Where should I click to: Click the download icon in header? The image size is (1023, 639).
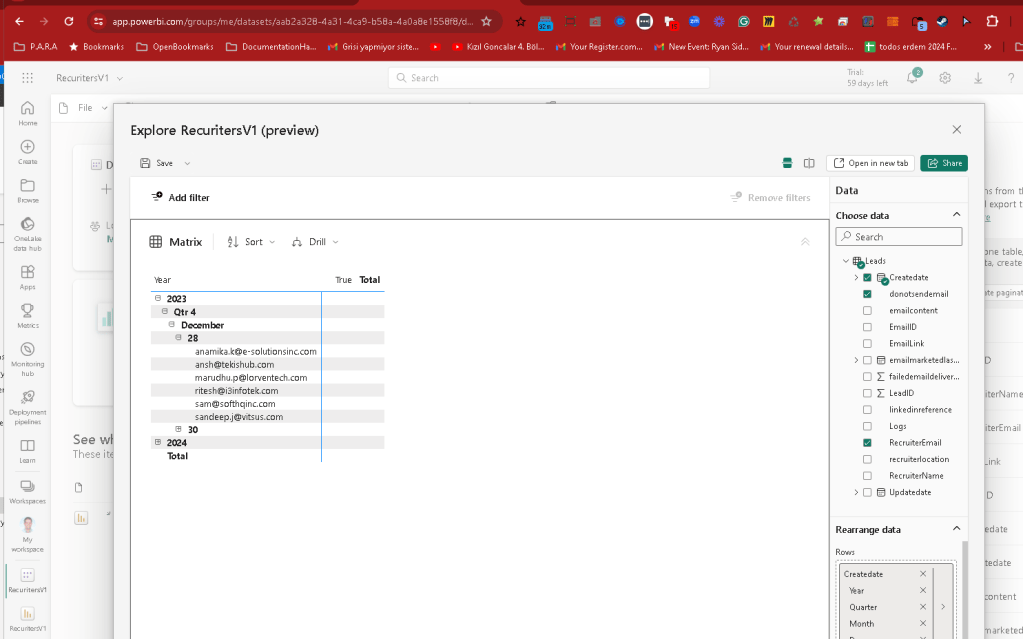(978, 78)
